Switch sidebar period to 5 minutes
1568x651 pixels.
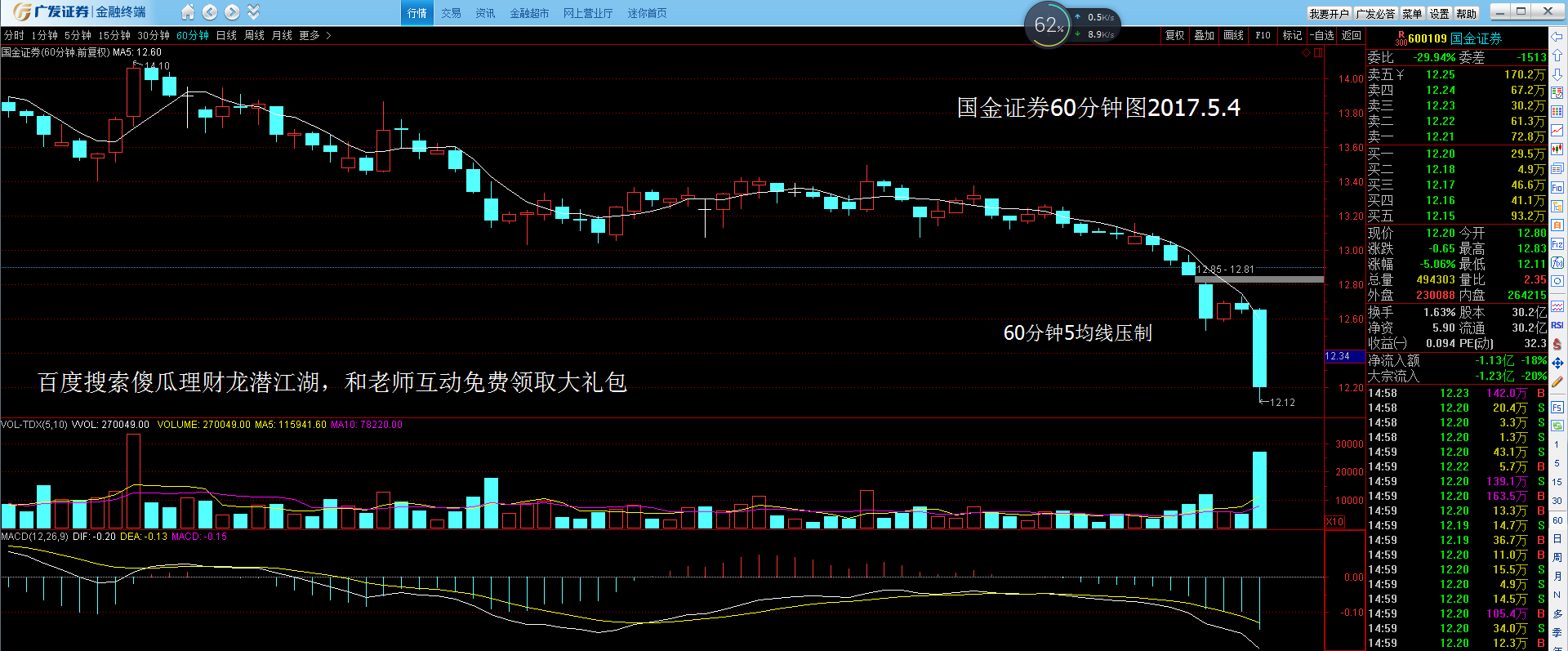click(1557, 463)
